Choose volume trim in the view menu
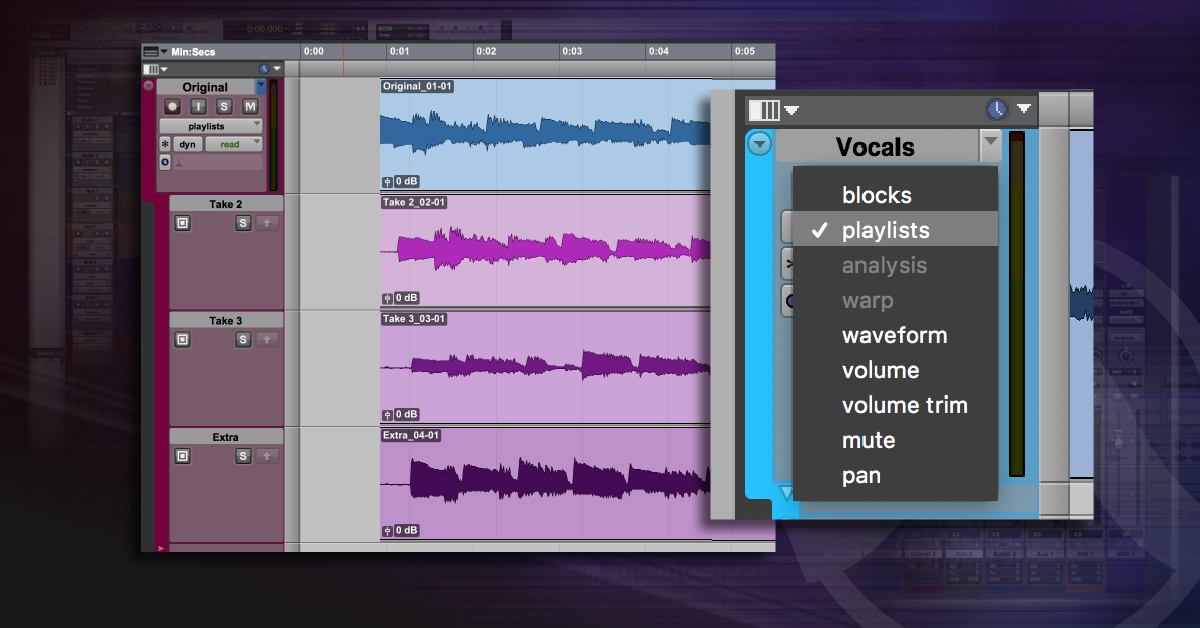 pos(904,405)
